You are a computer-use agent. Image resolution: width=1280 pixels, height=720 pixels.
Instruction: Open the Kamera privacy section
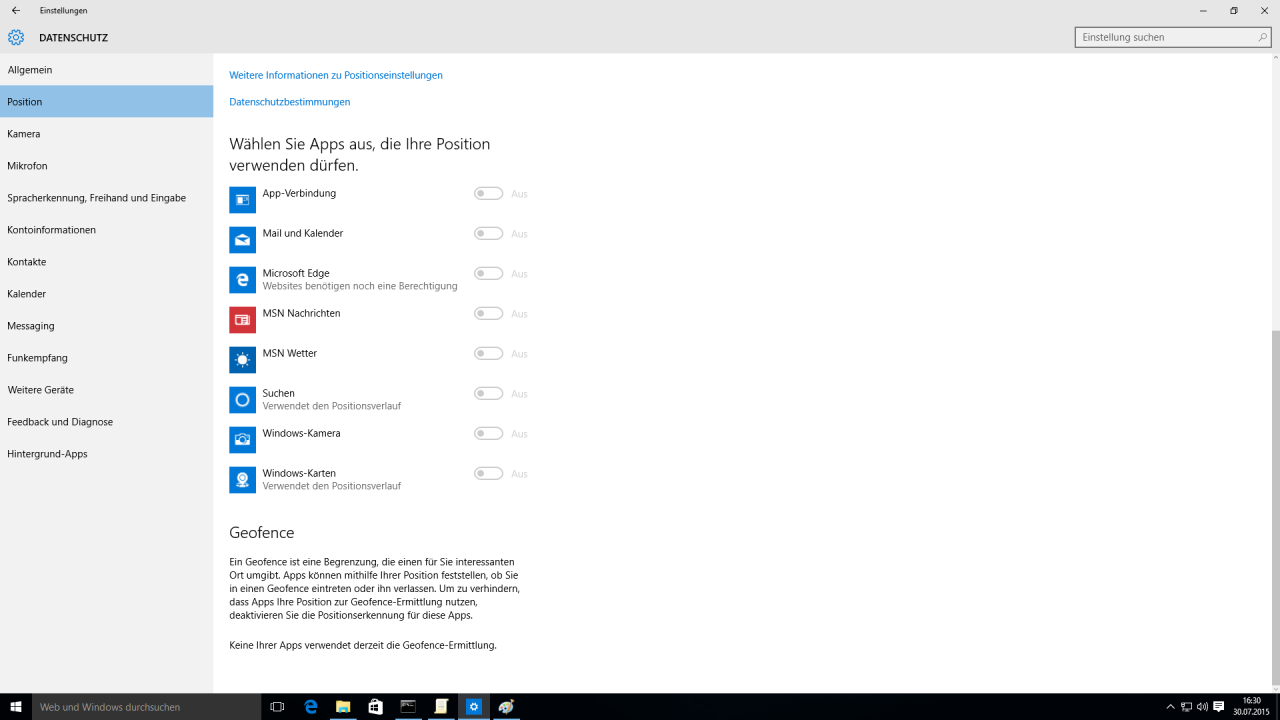pos(106,134)
